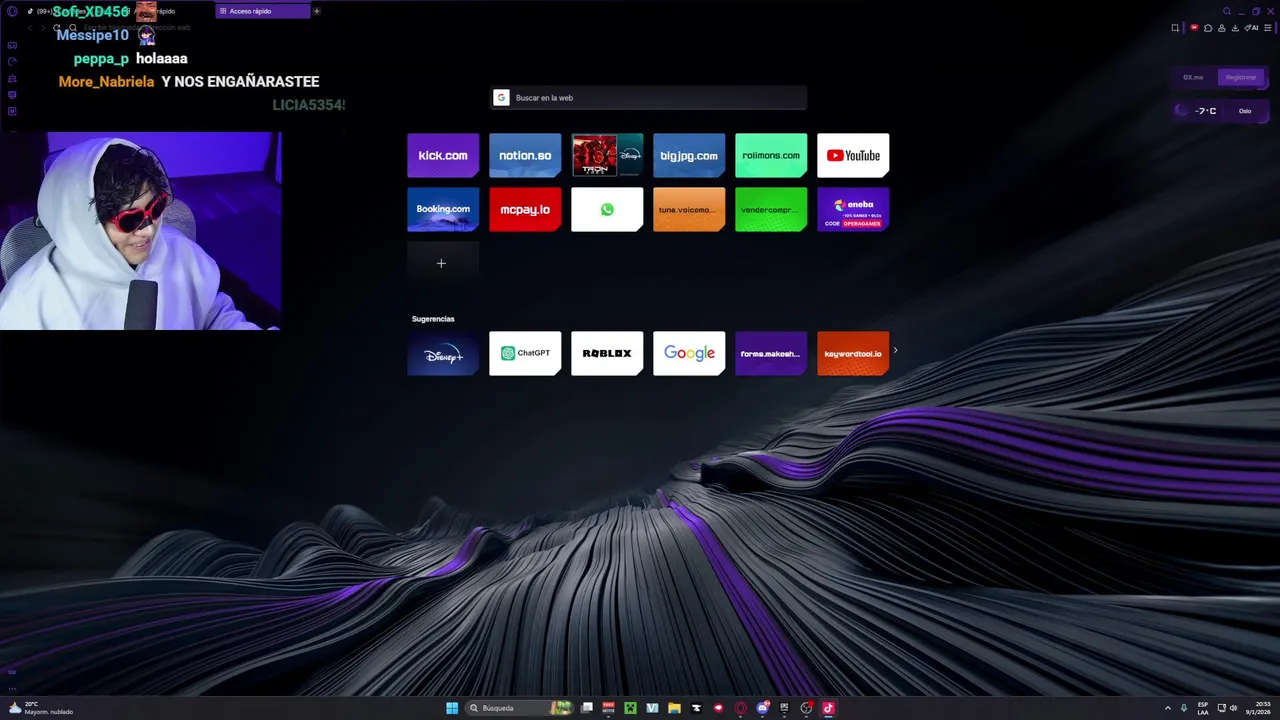The width and height of the screenshot is (1280, 720).
Task: Open the notion.so speed dial tile
Action: 525,155
